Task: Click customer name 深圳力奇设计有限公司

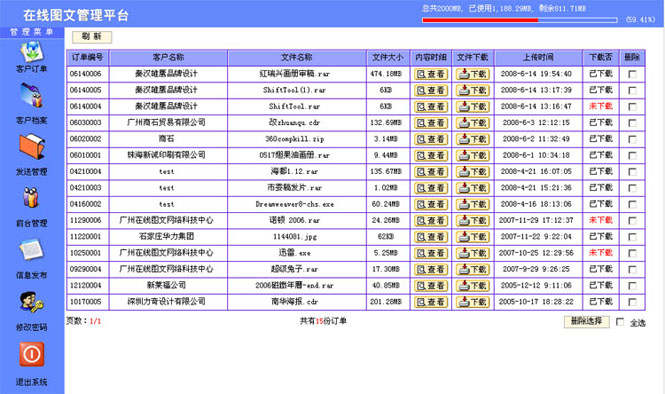Action: coord(167,302)
